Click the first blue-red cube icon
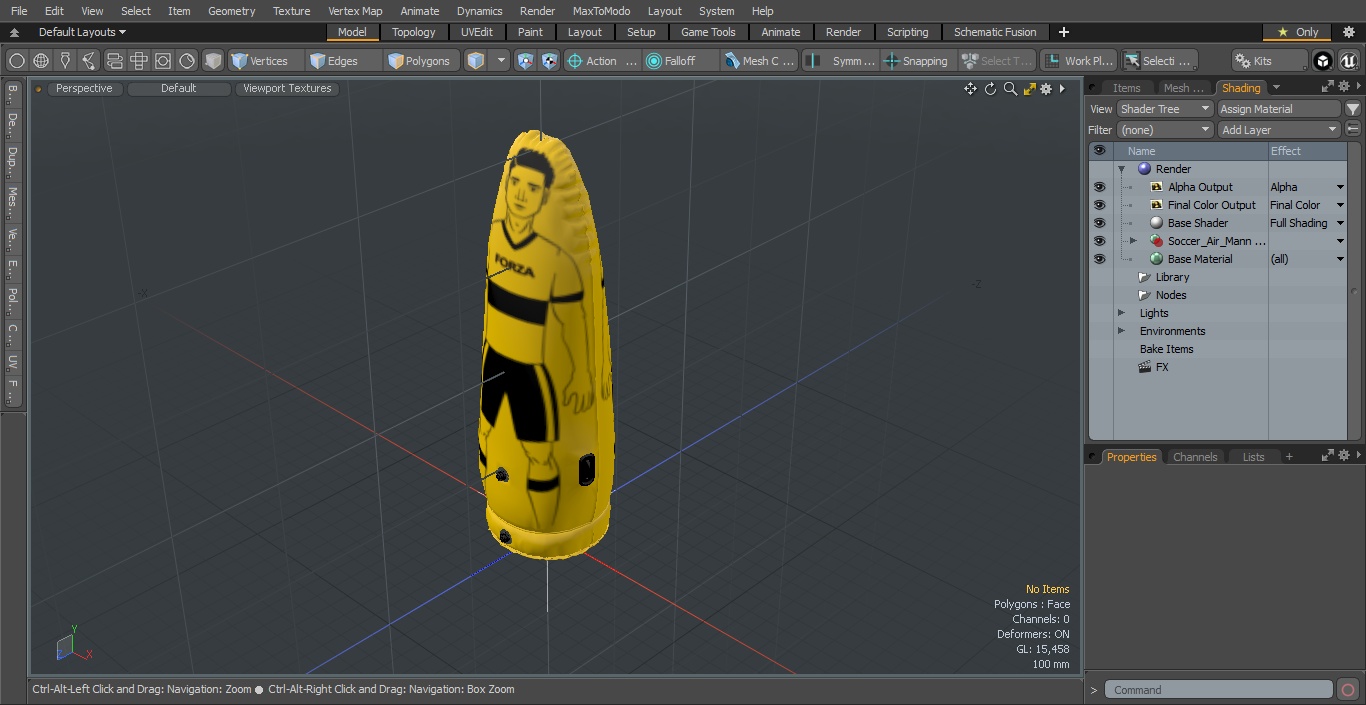This screenshot has height=705, width=1366. tap(526, 61)
